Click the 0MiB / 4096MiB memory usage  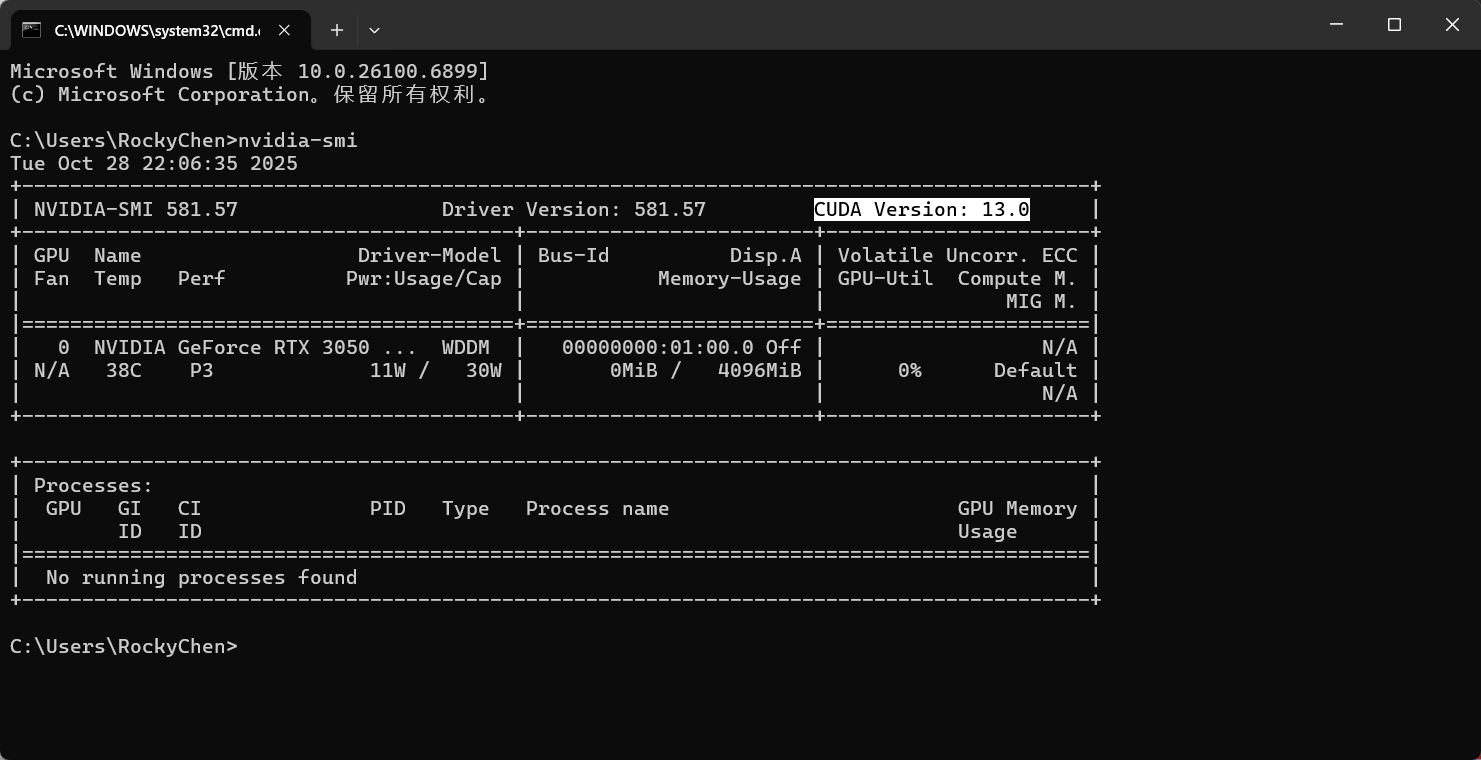pyautogui.click(x=706, y=371)
